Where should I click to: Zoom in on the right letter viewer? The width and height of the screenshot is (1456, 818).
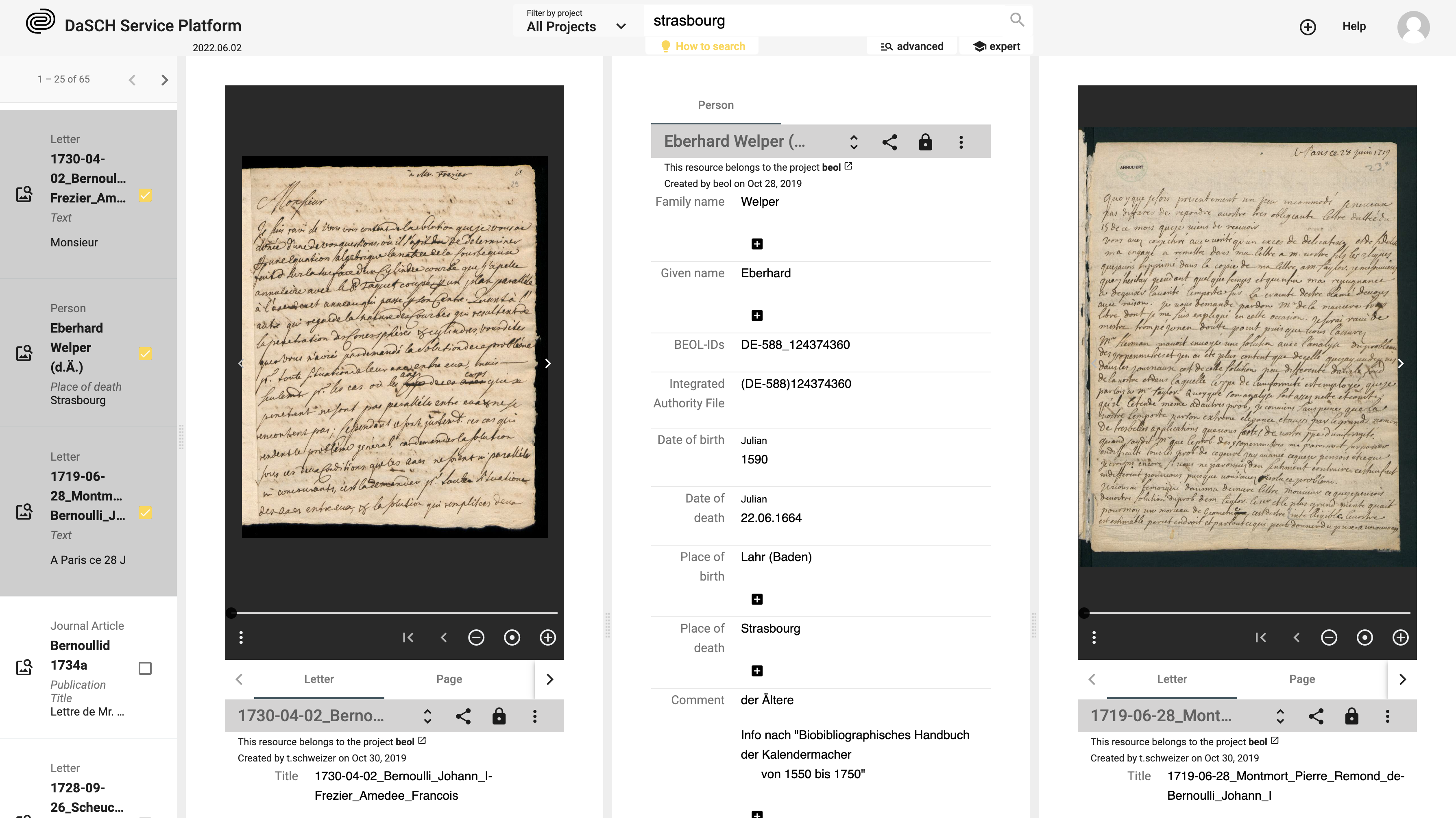(1400, 638)
